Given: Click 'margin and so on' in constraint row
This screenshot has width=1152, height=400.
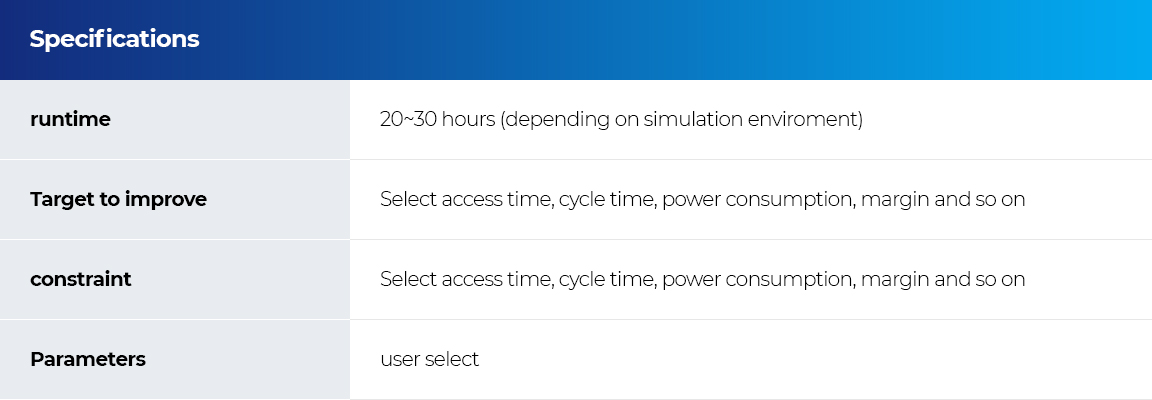Looking at the screenshot, I should pyautogui.click(x=943, y=280).
